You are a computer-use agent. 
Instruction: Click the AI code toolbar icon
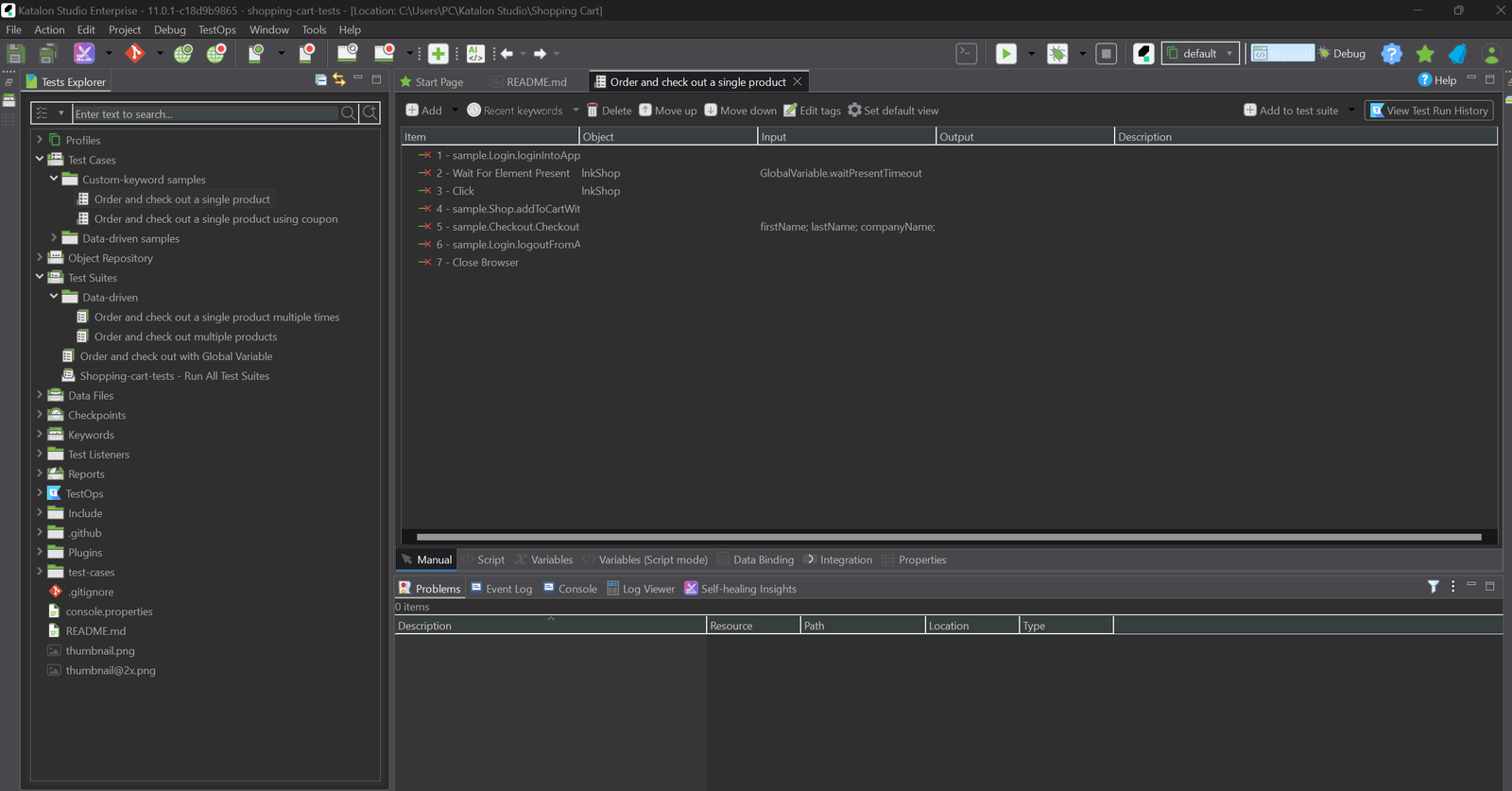pyautogui.click(x=475, y=54)
